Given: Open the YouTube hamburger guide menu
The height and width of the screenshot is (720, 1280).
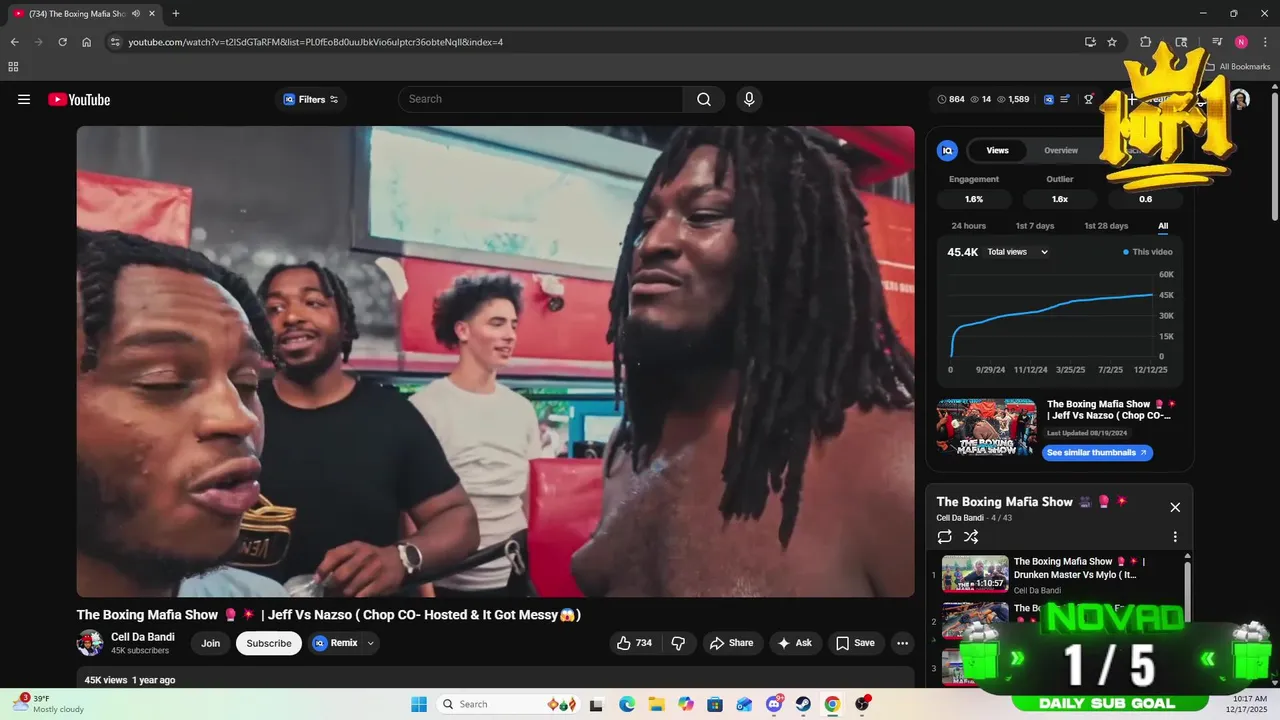Looking at the screenshot, I should coord(24,99).
